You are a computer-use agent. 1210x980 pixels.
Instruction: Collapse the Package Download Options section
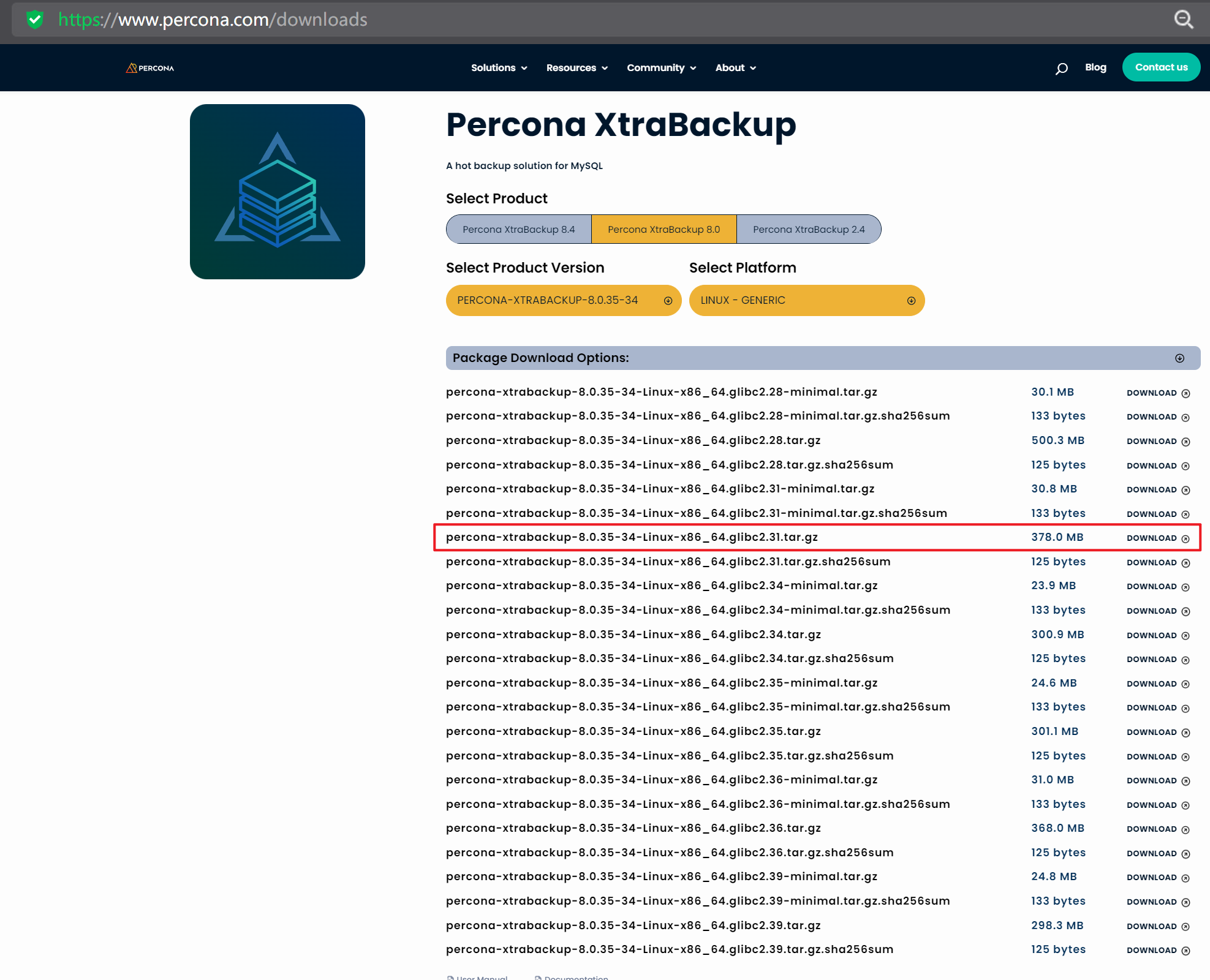1179,358
